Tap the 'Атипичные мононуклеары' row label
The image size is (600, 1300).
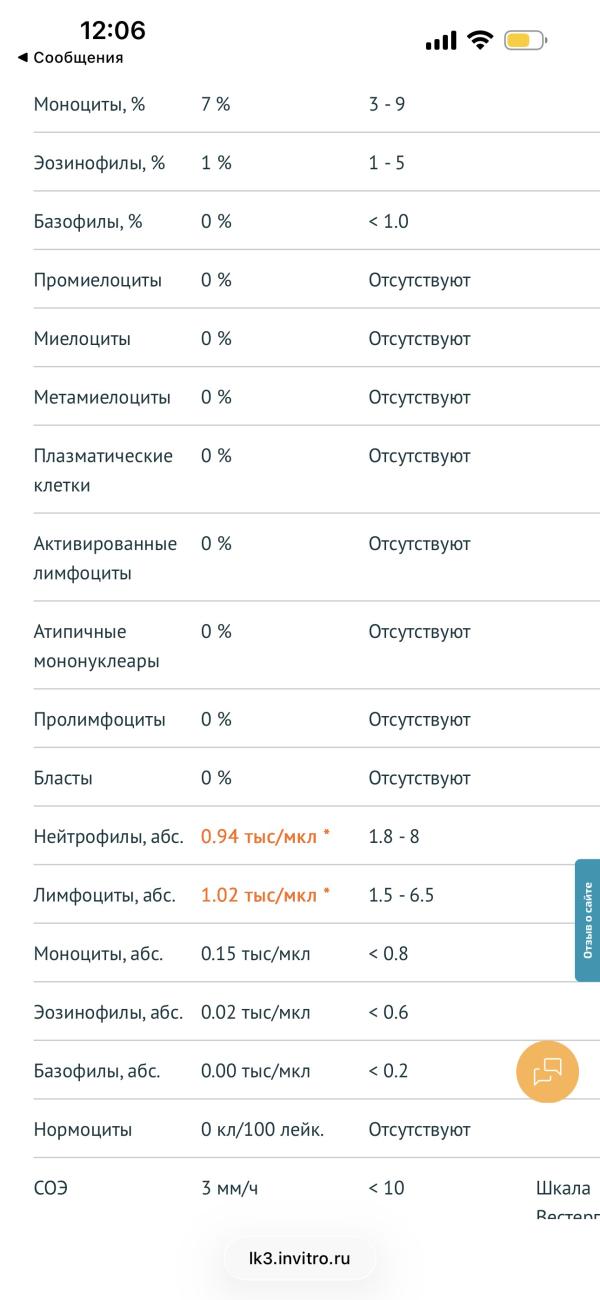(x=96, y=646)
